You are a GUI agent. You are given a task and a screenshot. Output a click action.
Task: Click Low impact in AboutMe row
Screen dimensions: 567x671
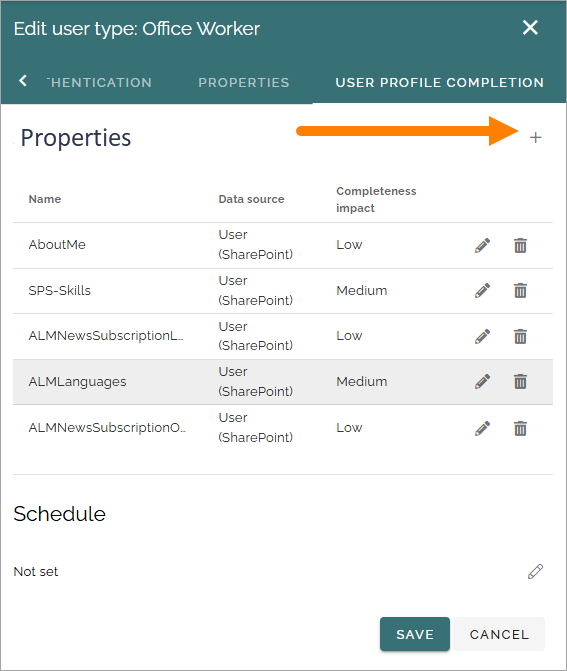pyautogui.click(x=349, y=244)
